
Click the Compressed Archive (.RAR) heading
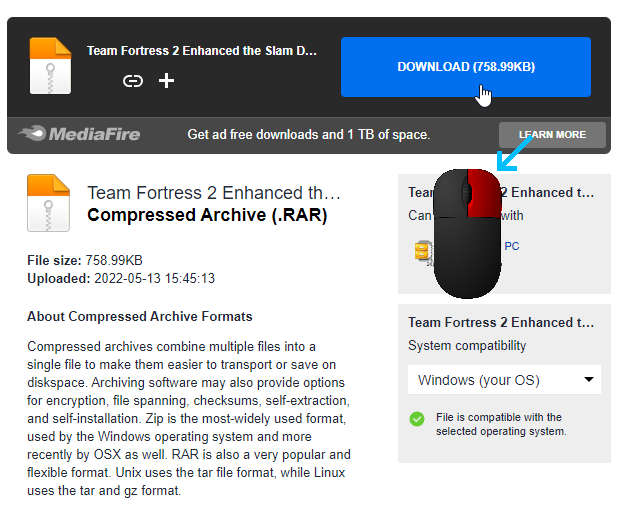pyautogui.click(x=207, y=215)
